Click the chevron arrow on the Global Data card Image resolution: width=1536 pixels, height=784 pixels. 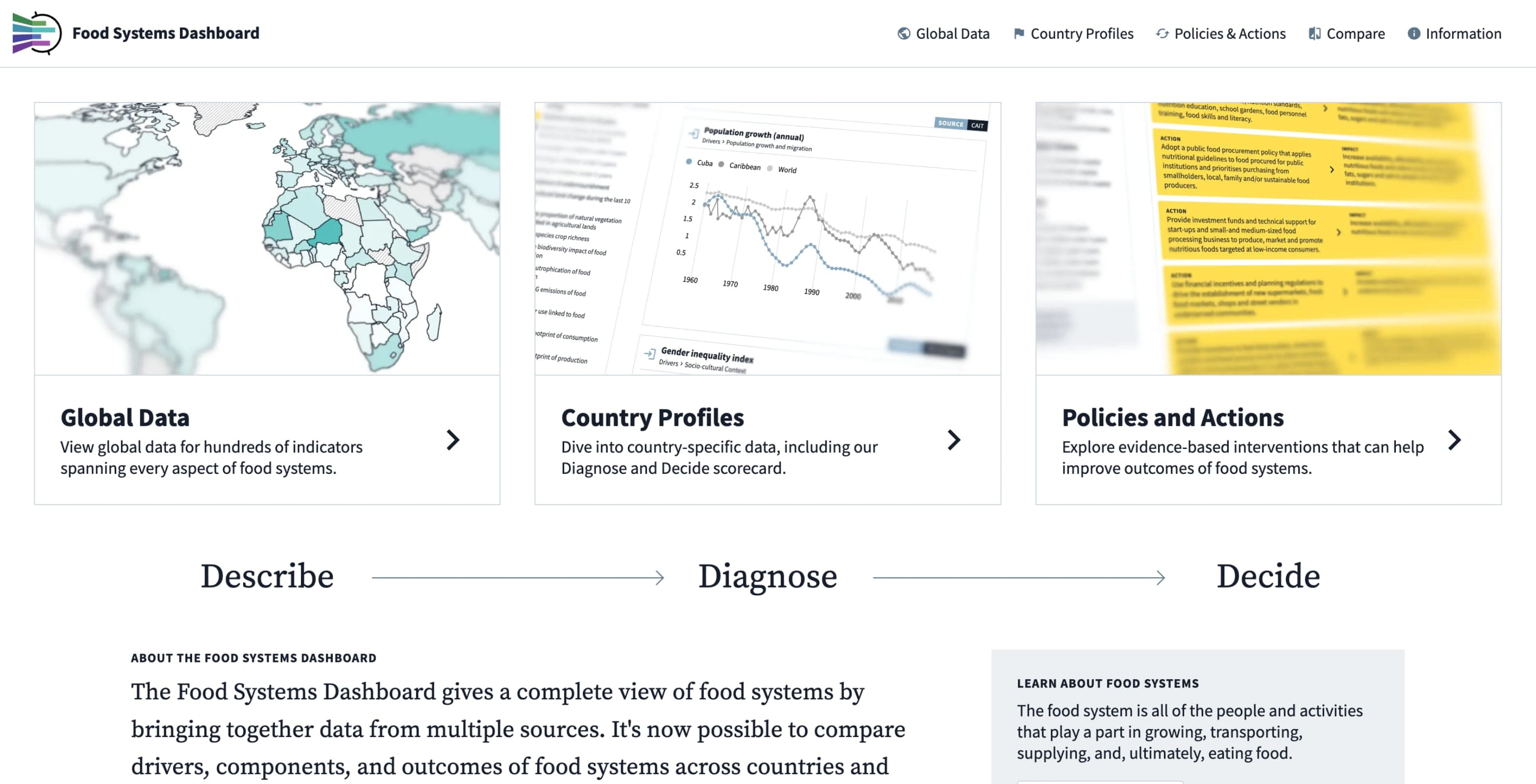(x=453, y=441)
